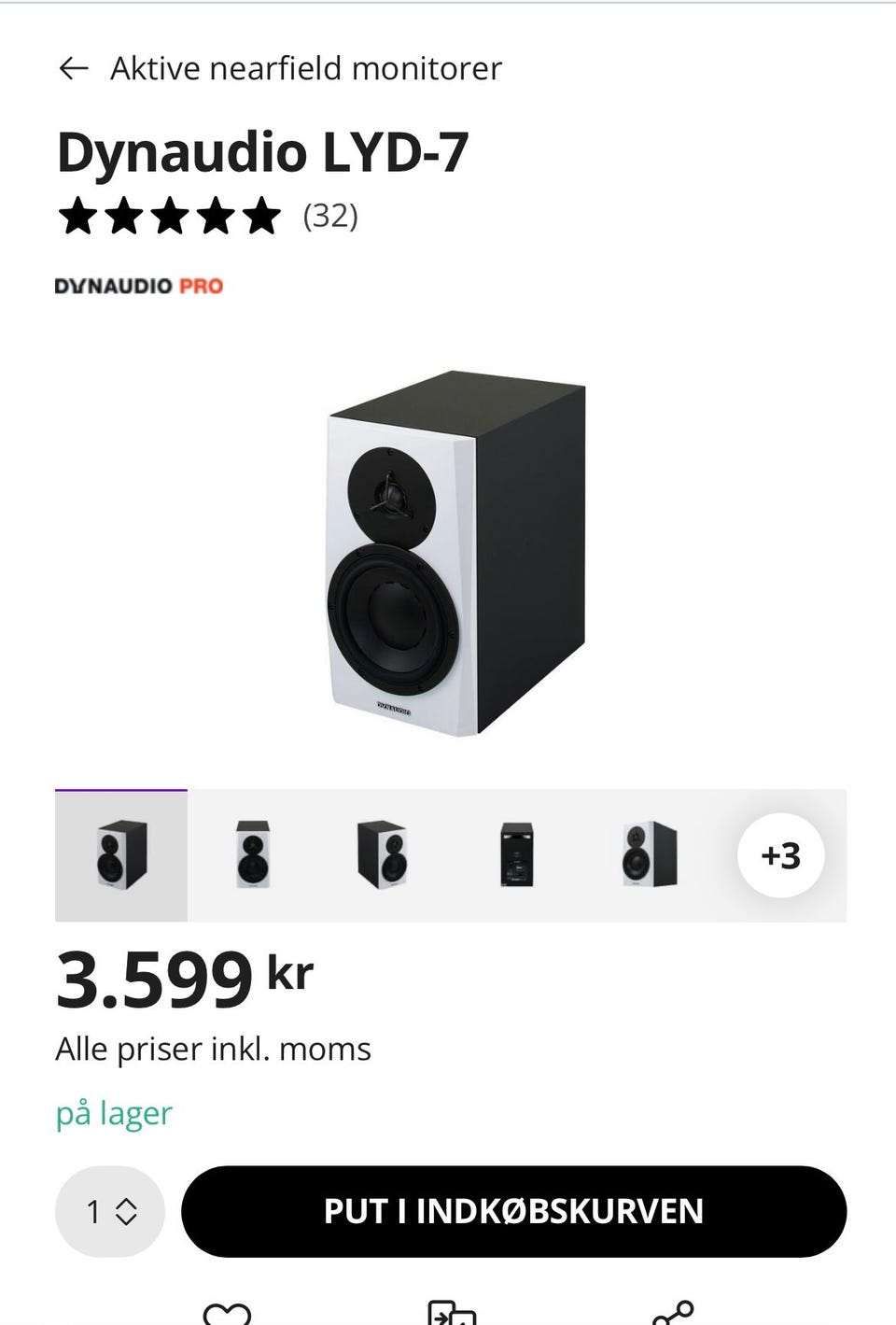Add product to wishlist with heart icon
896x1325 pixels.
pos(227,1314)
